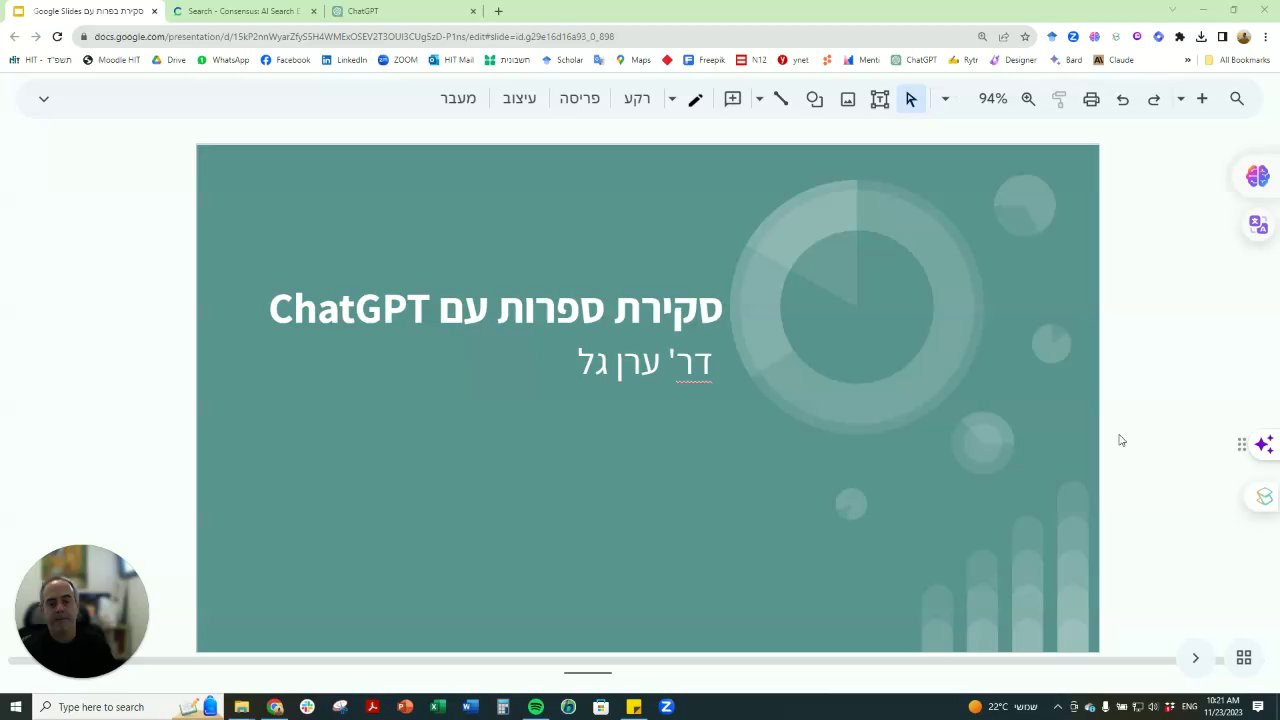Click the רקע background button
The height and width of the screenshot is (720, 1280).
[637, 99]
